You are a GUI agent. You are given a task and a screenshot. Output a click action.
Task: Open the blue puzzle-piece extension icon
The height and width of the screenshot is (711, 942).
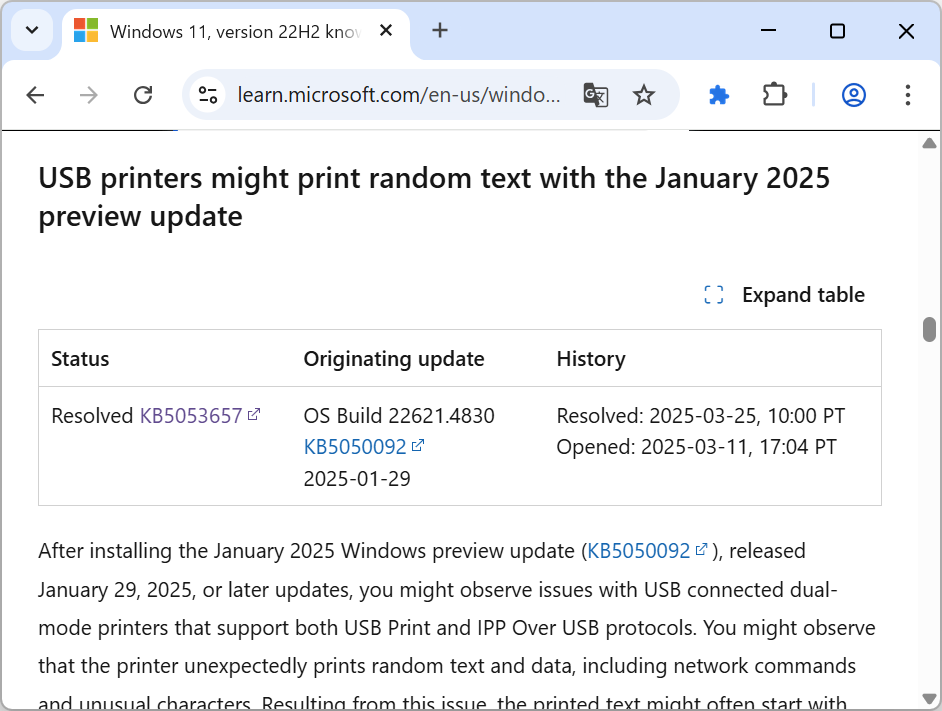click(x=718, y=95)
